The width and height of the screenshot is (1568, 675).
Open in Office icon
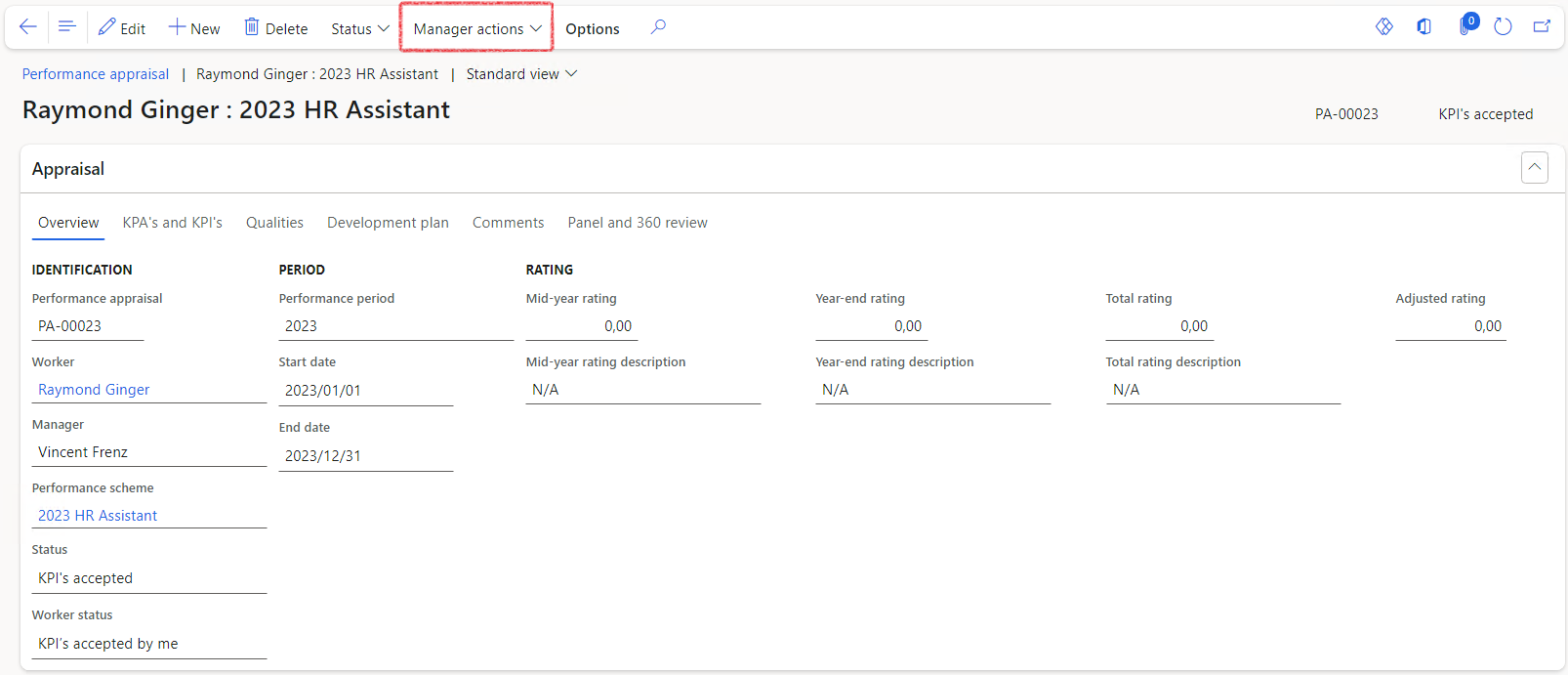[x=1424, y=26]
